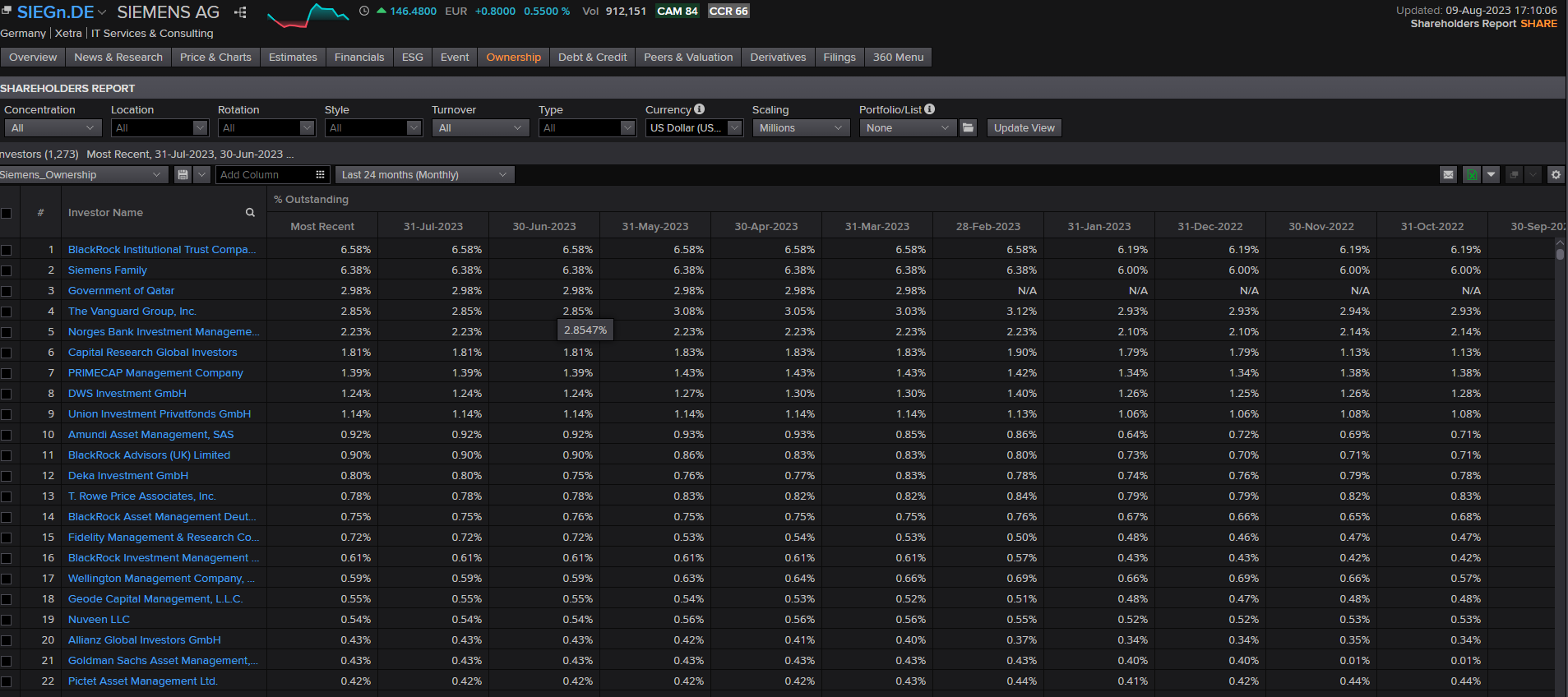Click the Currency info icon
The height and width of the screenshot is (697, 1568).
(x=700, y=108)
